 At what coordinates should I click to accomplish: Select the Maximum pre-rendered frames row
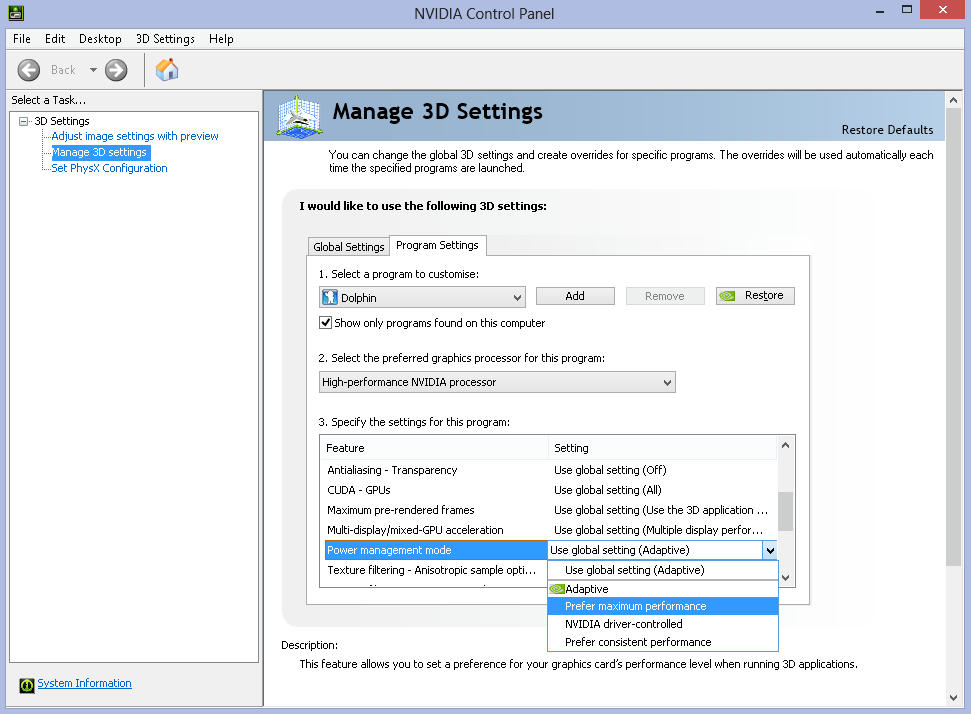click(548, 510)
